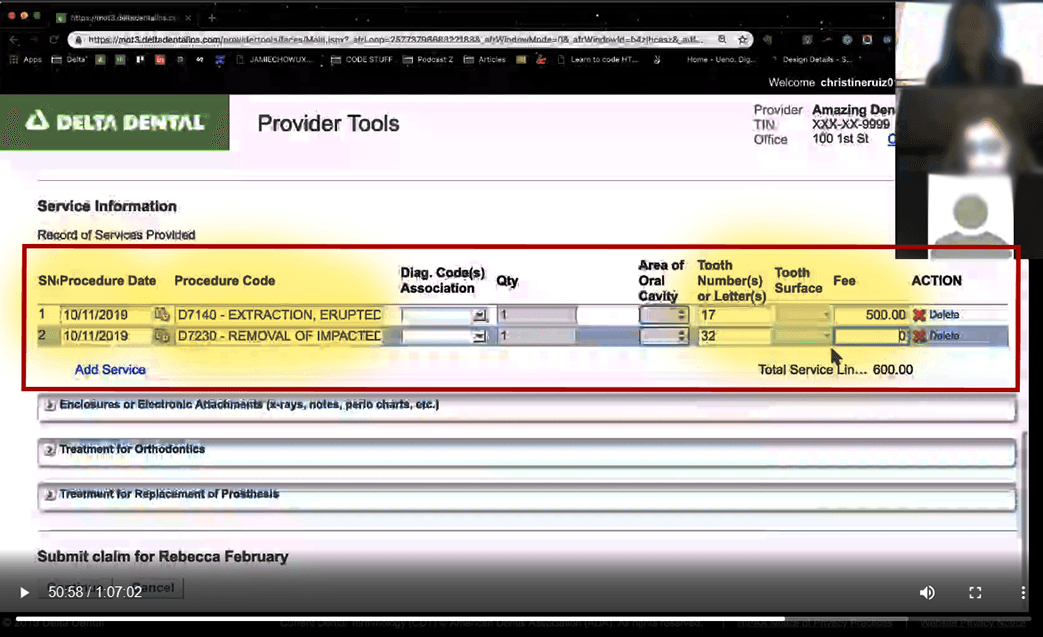The image size is (1043, 637).
Task: Open the CODE STUFF bookmark folder
Action: coord(362,60)
